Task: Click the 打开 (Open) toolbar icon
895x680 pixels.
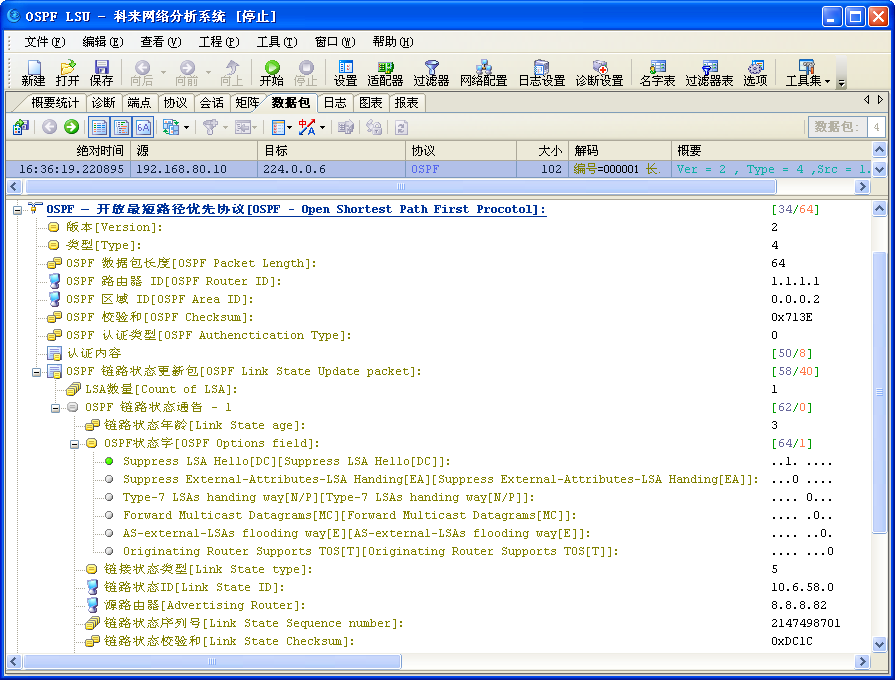Action: click(x=67, y=72)
